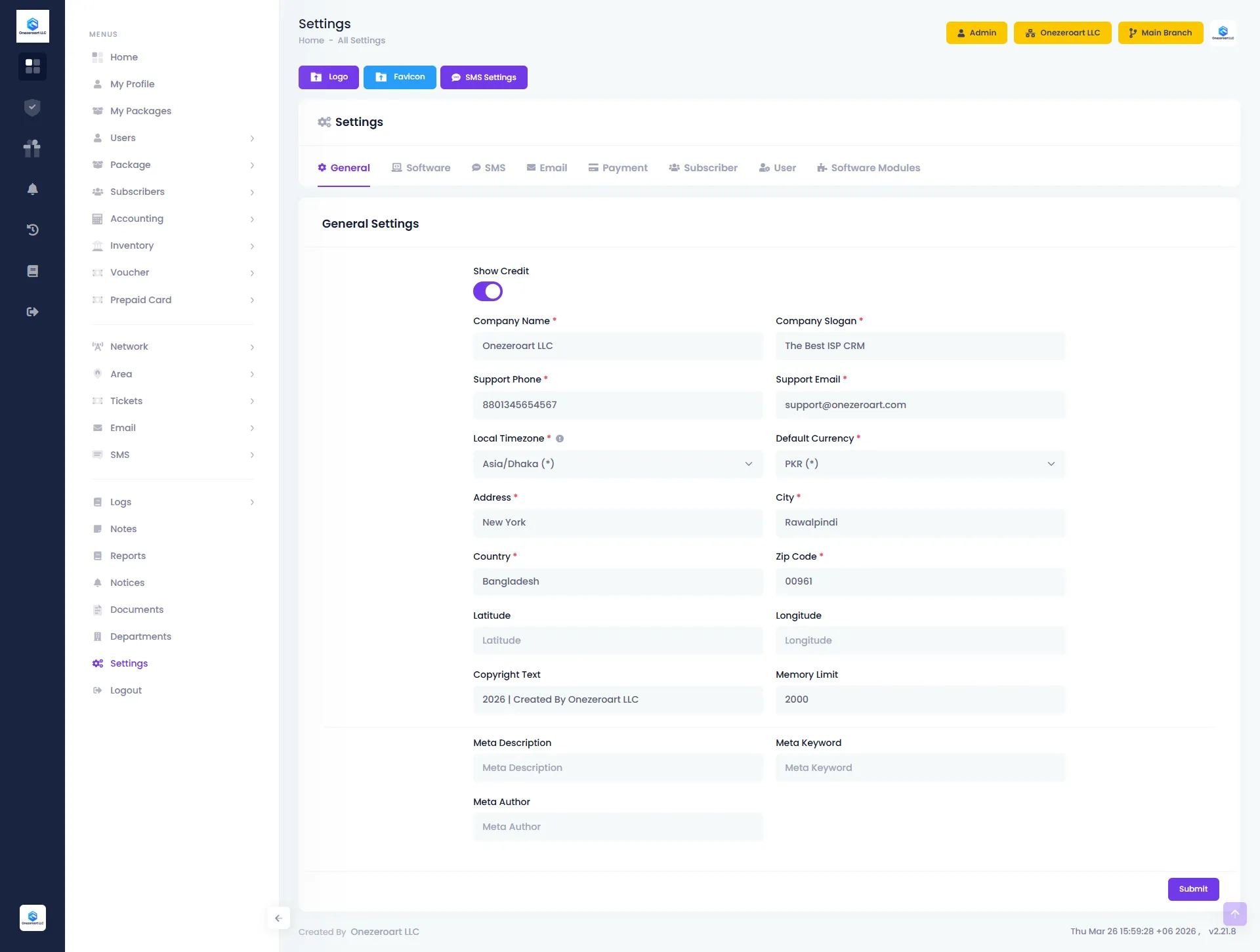Screen dimensions: 1260x952
Task: Click the gift box icon in dark sidebar
Action: (x=32, y=148)
